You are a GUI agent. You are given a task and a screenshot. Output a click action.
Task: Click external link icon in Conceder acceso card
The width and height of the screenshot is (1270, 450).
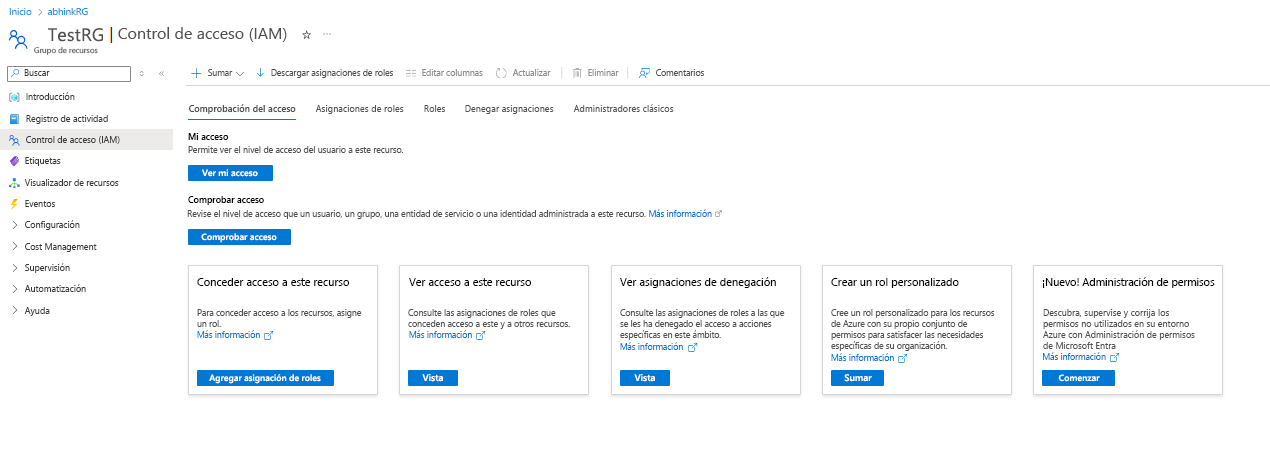(x=269, y=336)
